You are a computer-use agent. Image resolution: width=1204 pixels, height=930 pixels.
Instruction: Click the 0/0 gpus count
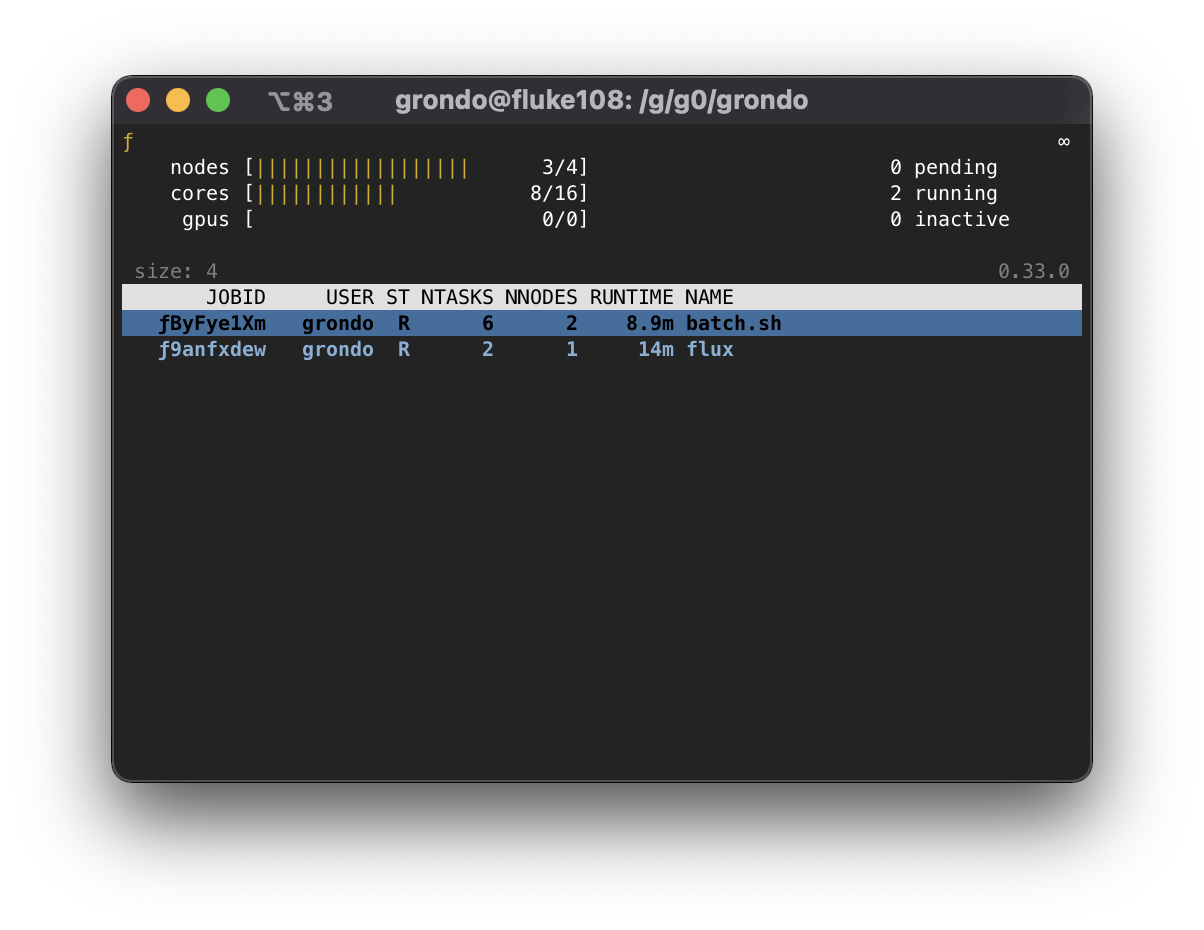pyautogui.click(x=560, y=219)
